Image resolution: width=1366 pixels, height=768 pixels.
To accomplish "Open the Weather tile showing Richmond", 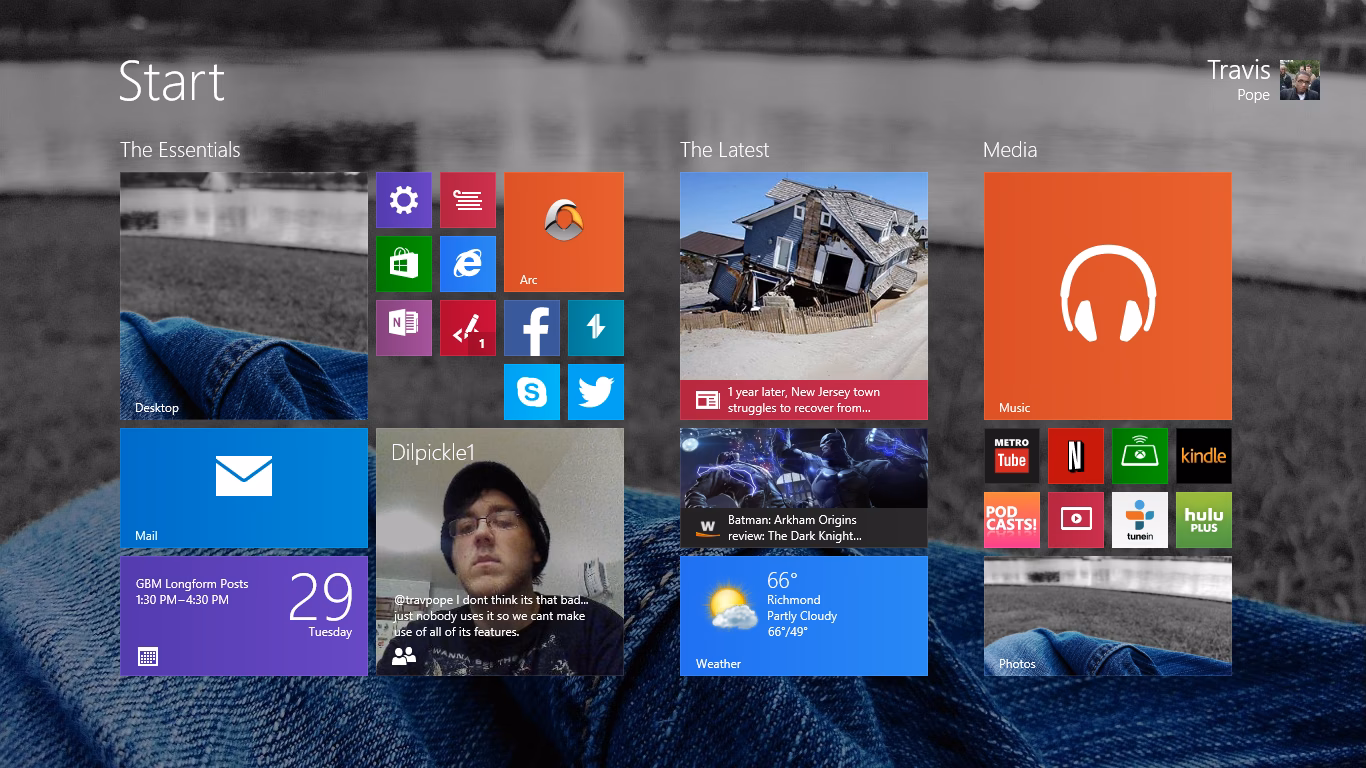I will [803, 615].
